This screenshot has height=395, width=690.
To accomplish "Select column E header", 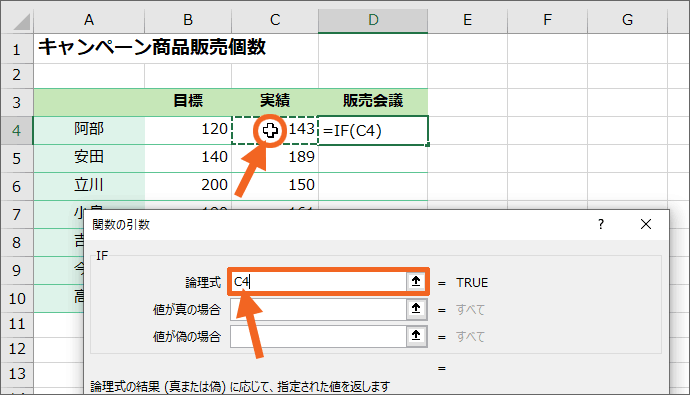I will coord(467,20).
